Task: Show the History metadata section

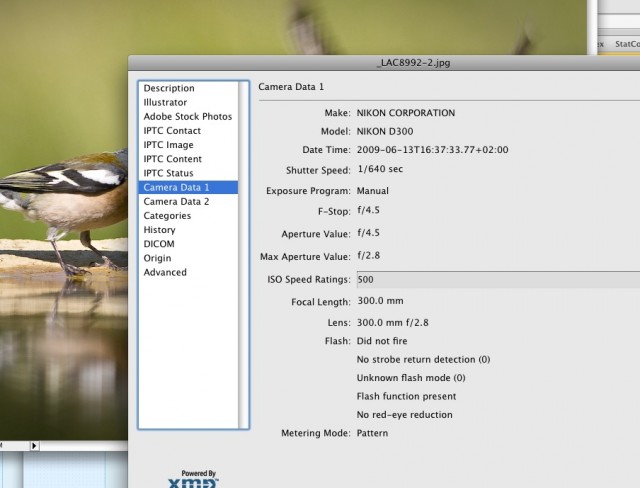Action: tap(160, 230)
